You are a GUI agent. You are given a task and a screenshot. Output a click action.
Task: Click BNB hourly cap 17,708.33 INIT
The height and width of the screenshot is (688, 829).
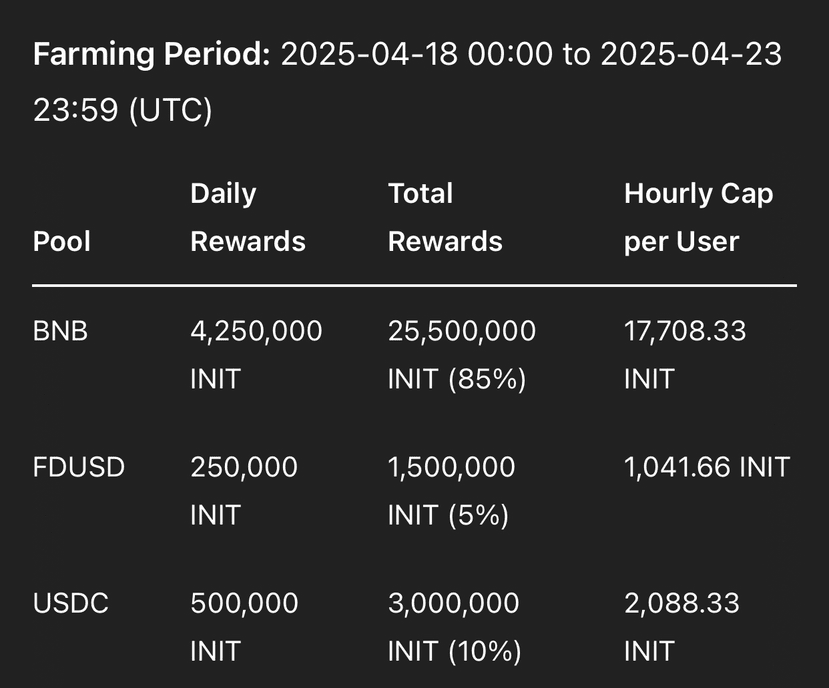pyautogui.click(x=685, y=353)
